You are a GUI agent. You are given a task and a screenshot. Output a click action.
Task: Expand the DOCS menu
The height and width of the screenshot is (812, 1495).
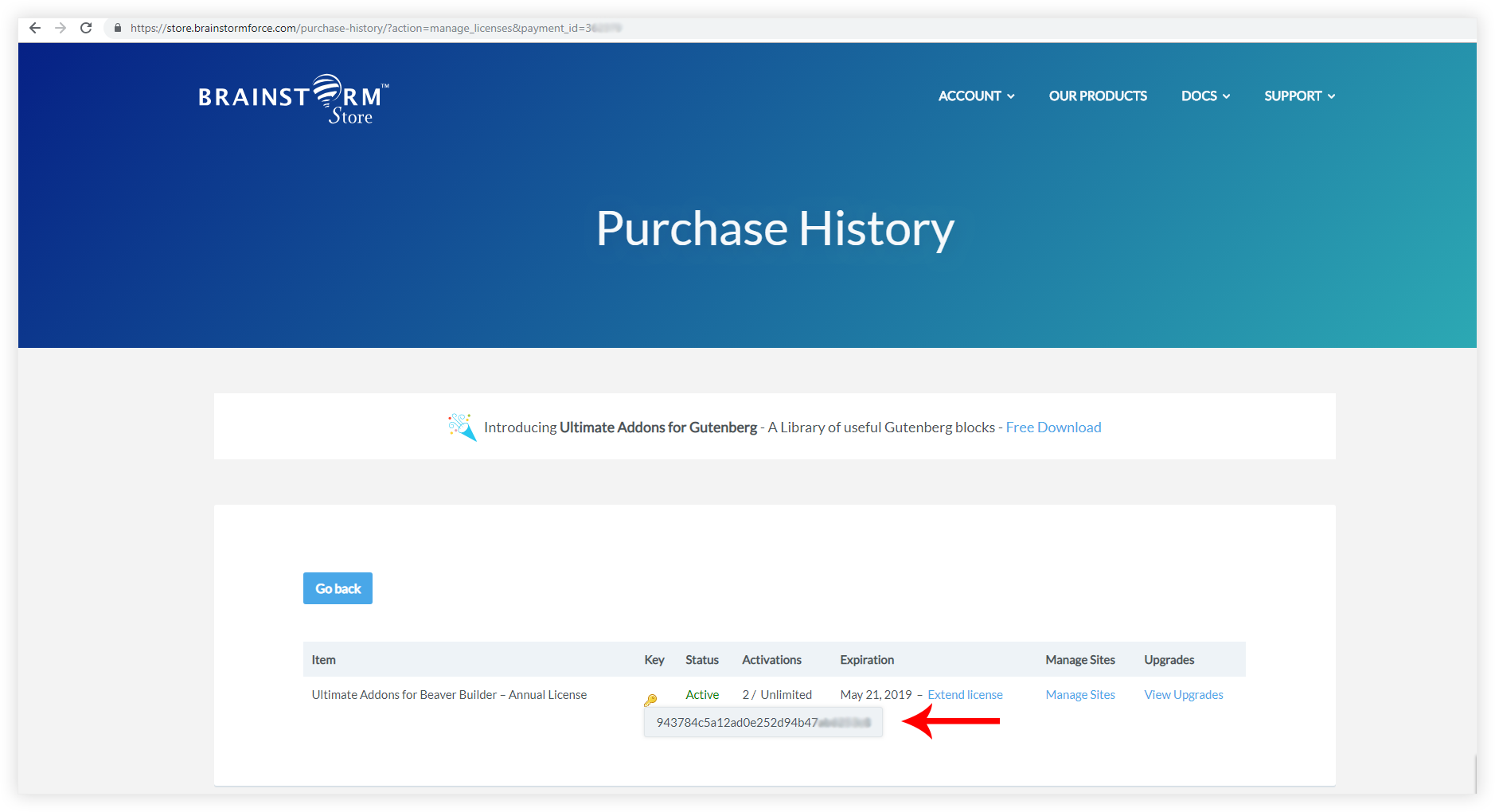click(1205, 96)
